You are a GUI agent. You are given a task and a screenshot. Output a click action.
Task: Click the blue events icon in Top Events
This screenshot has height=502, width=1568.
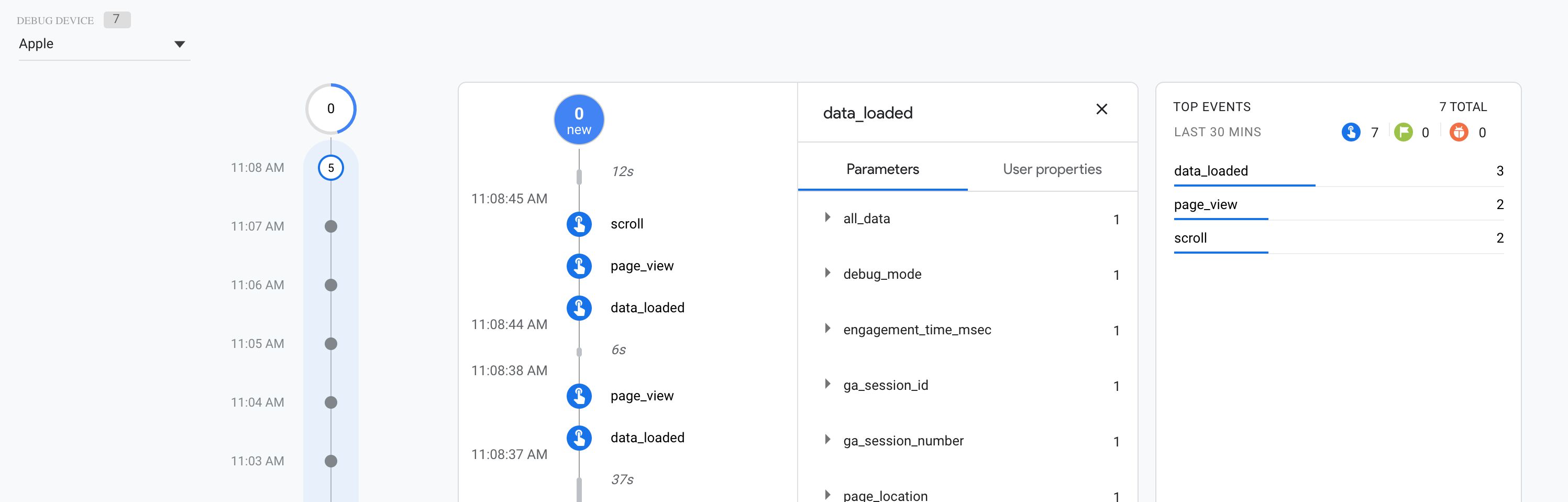coord(1351,132)
